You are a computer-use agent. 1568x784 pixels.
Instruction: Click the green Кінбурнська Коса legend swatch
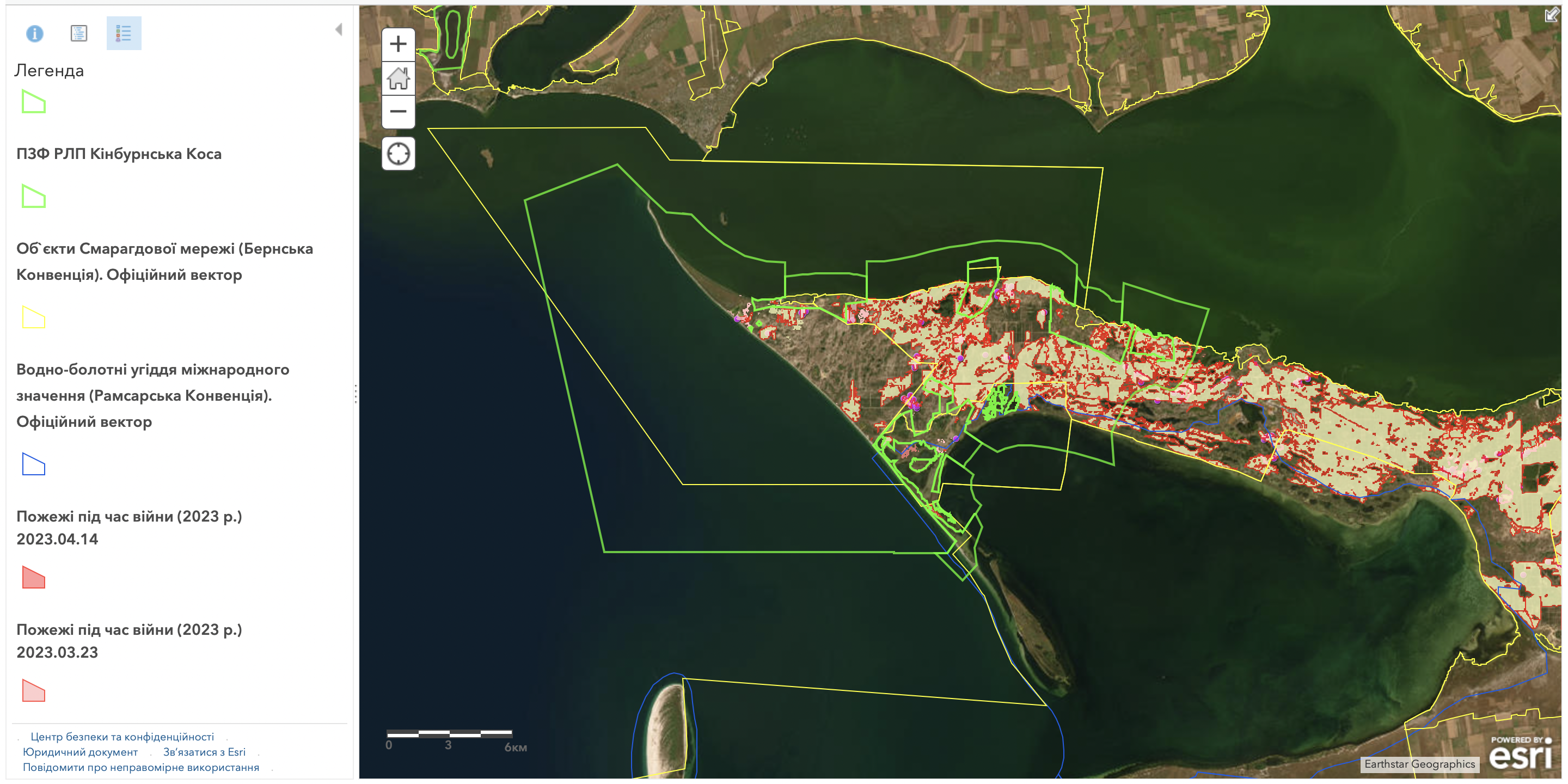click(x=33, y=102)
